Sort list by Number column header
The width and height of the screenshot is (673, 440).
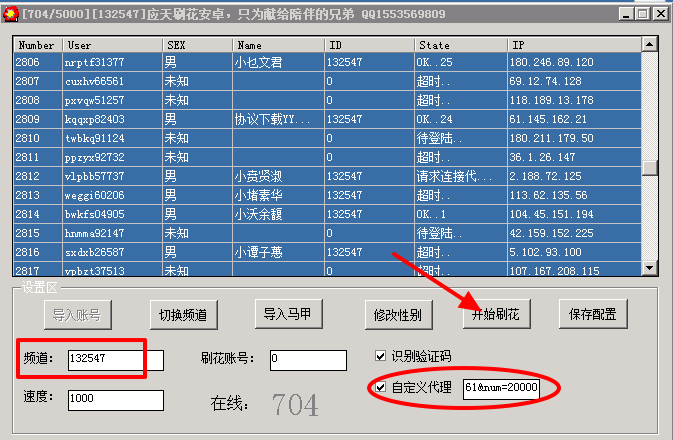pos(37,45)
